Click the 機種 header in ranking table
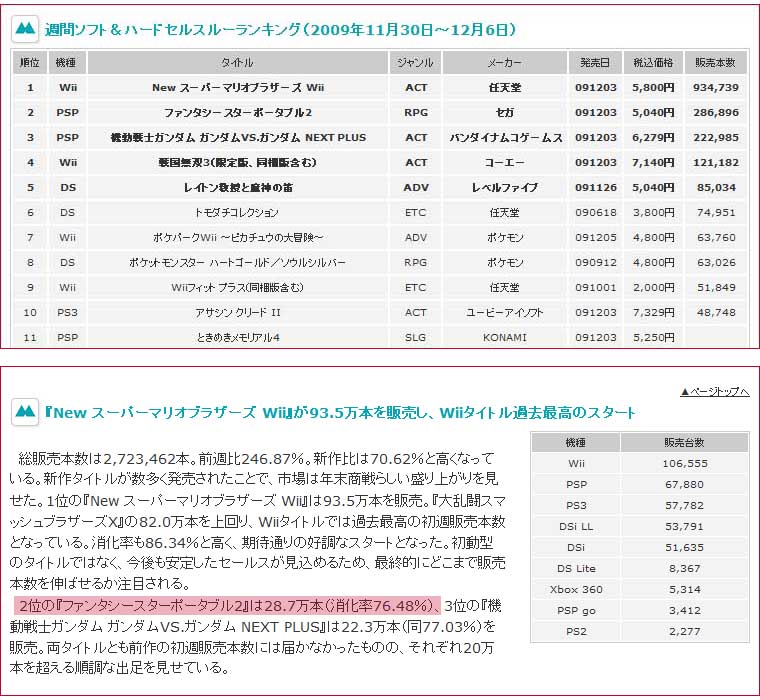 pyautogui.click(x=67, y=62)
